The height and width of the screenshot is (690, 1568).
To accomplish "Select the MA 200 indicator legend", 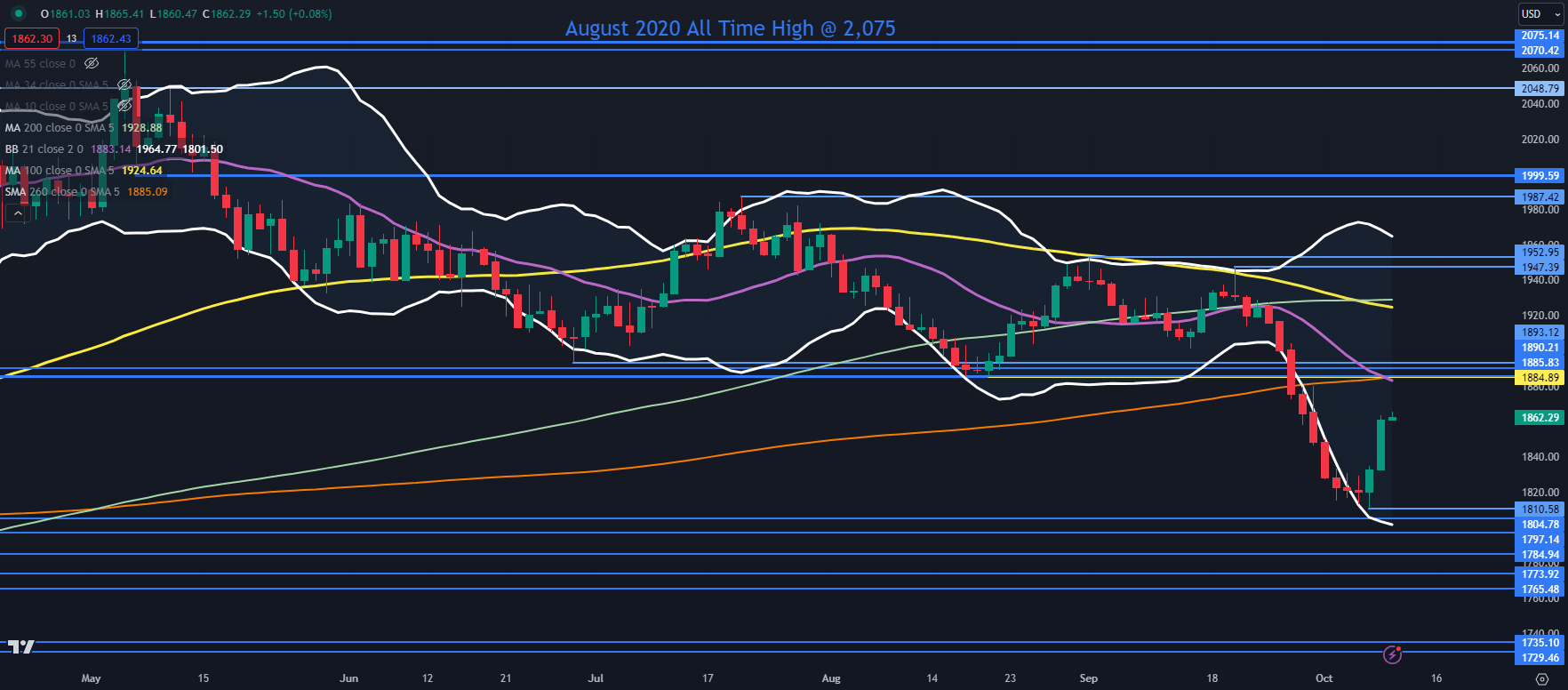I will point(59,128).
